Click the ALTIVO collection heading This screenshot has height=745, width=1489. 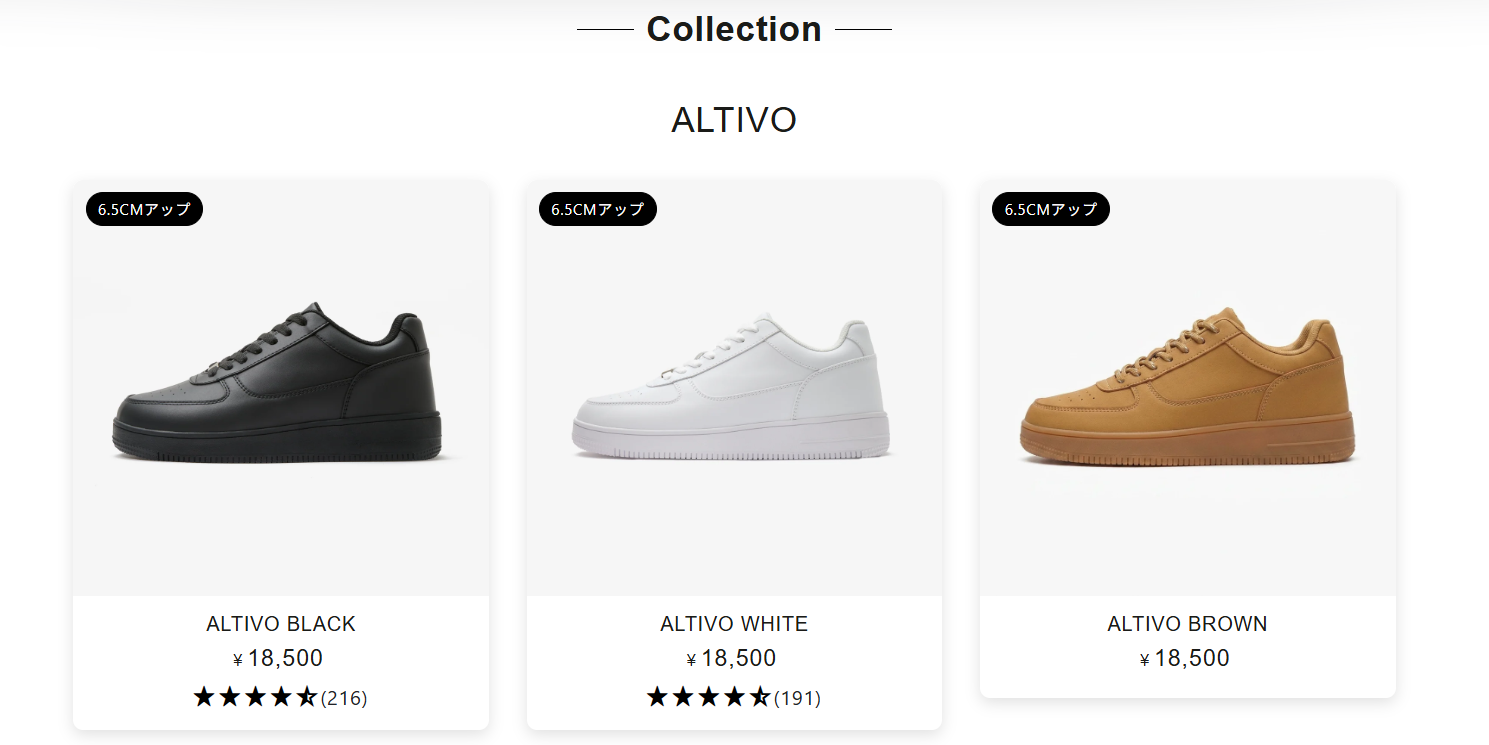[734, 120]
